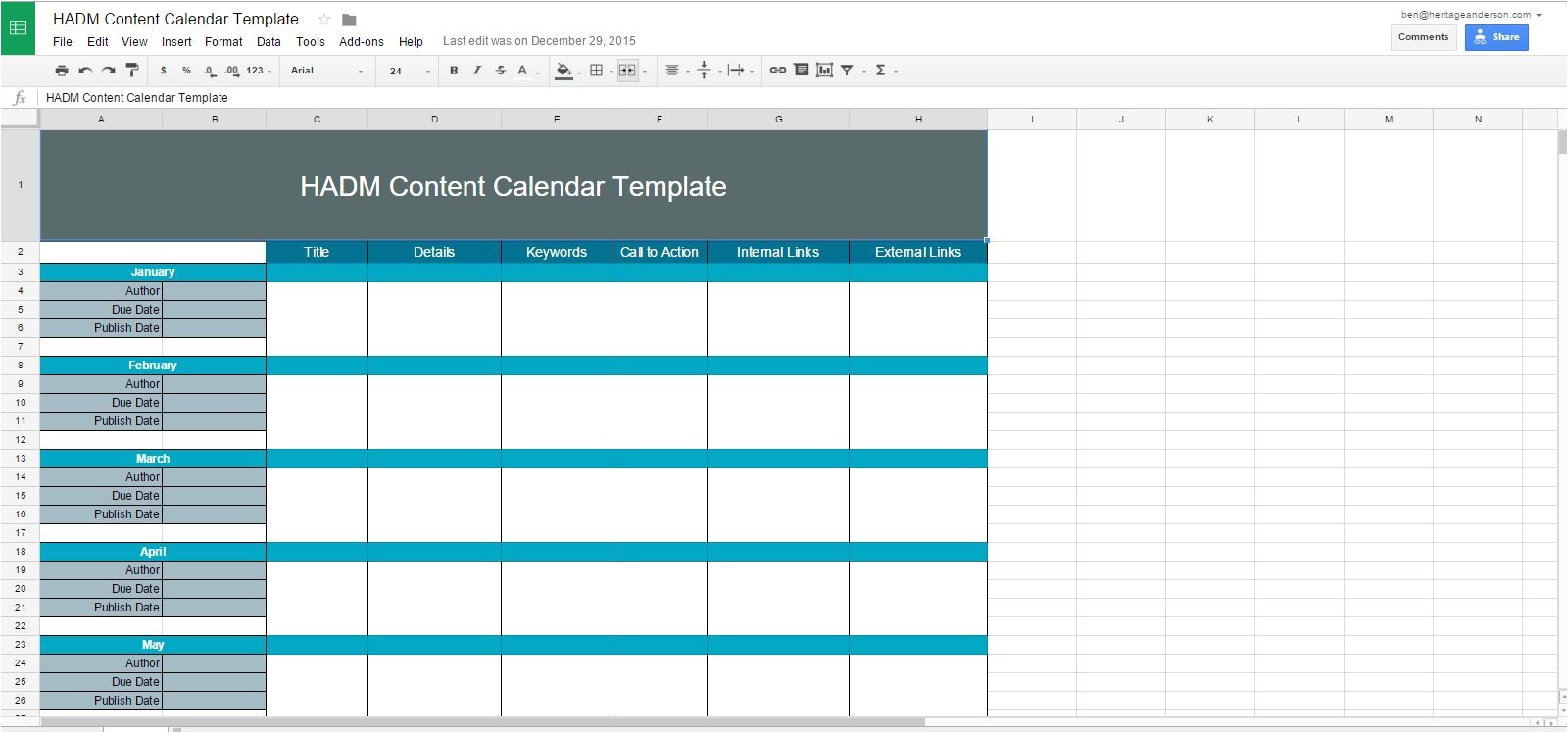This screenshot has width=1568, height=733.
Task: Open the Arial font dropdown
Action: point(326,71)
